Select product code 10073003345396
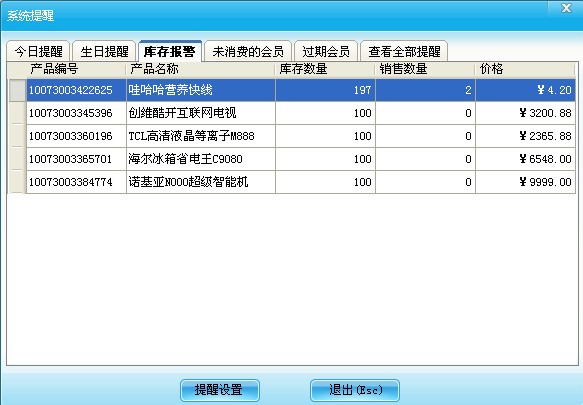Viewport: 583px width, 405px height. click(77, 113)
